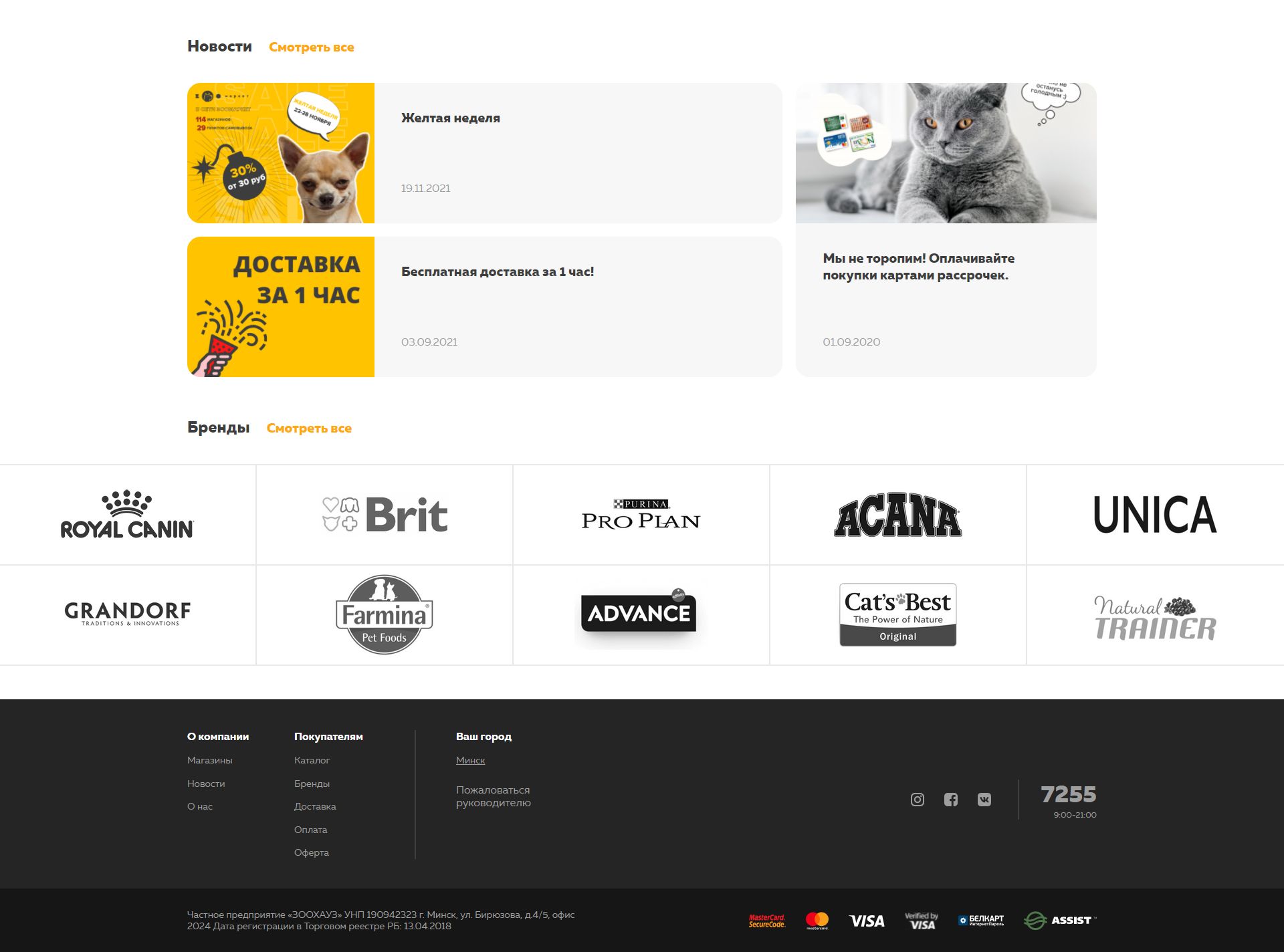
Task: Click the 'Ваш город' footer heading
Action: point(484,737)
